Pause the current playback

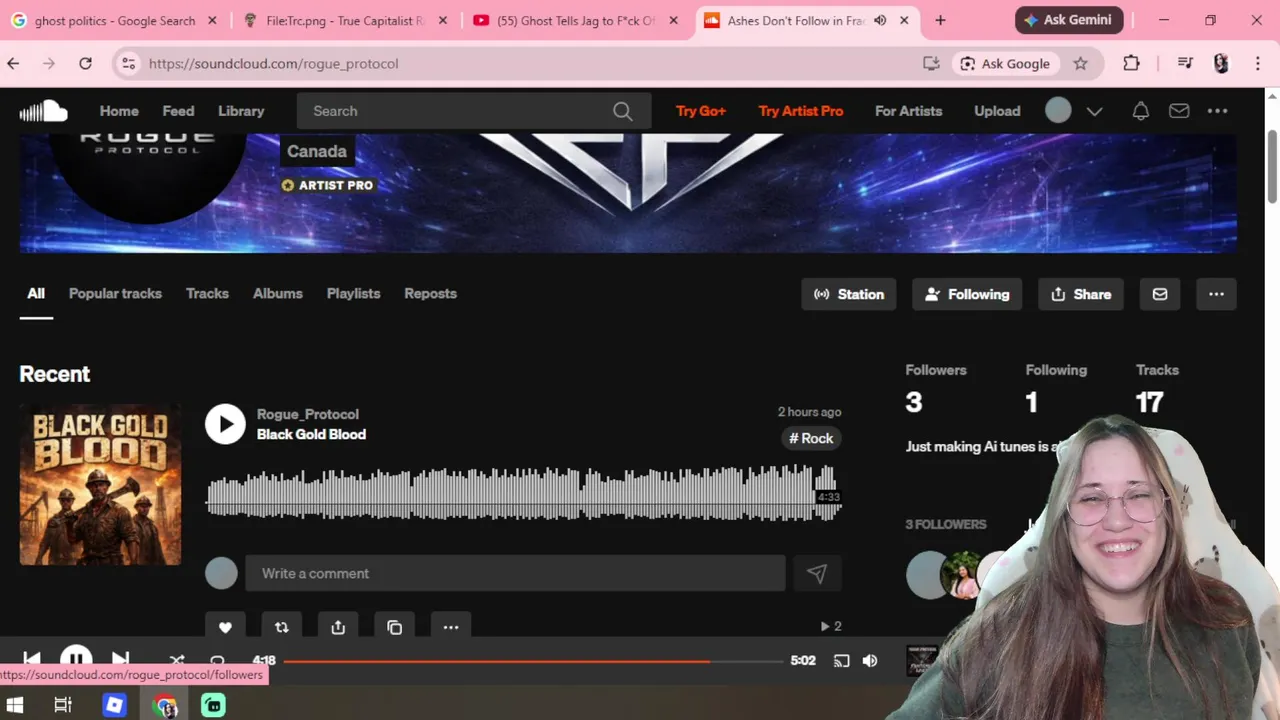tap(76, 659)
